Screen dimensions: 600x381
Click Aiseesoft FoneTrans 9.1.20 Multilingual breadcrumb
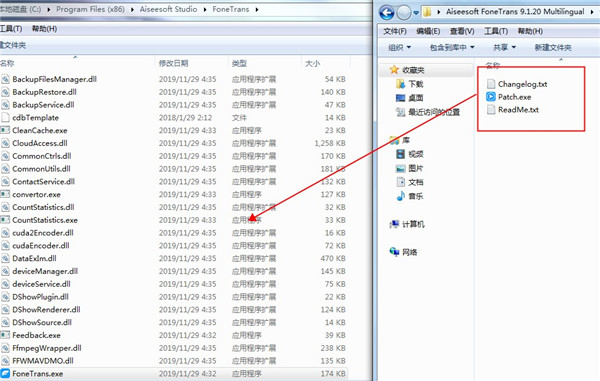click(x=515, y=12)
